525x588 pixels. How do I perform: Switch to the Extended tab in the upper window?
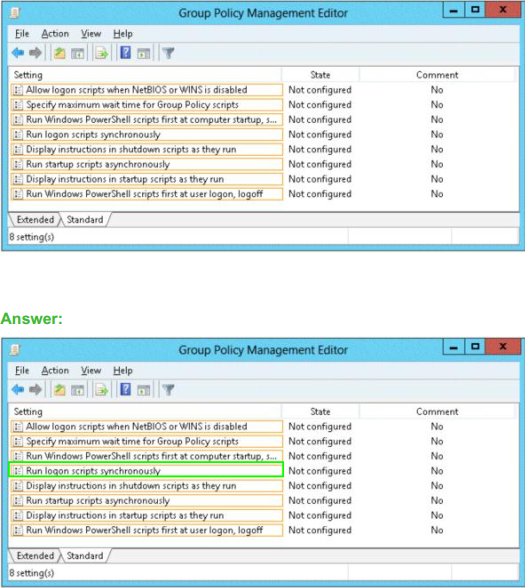coord(35,219)
